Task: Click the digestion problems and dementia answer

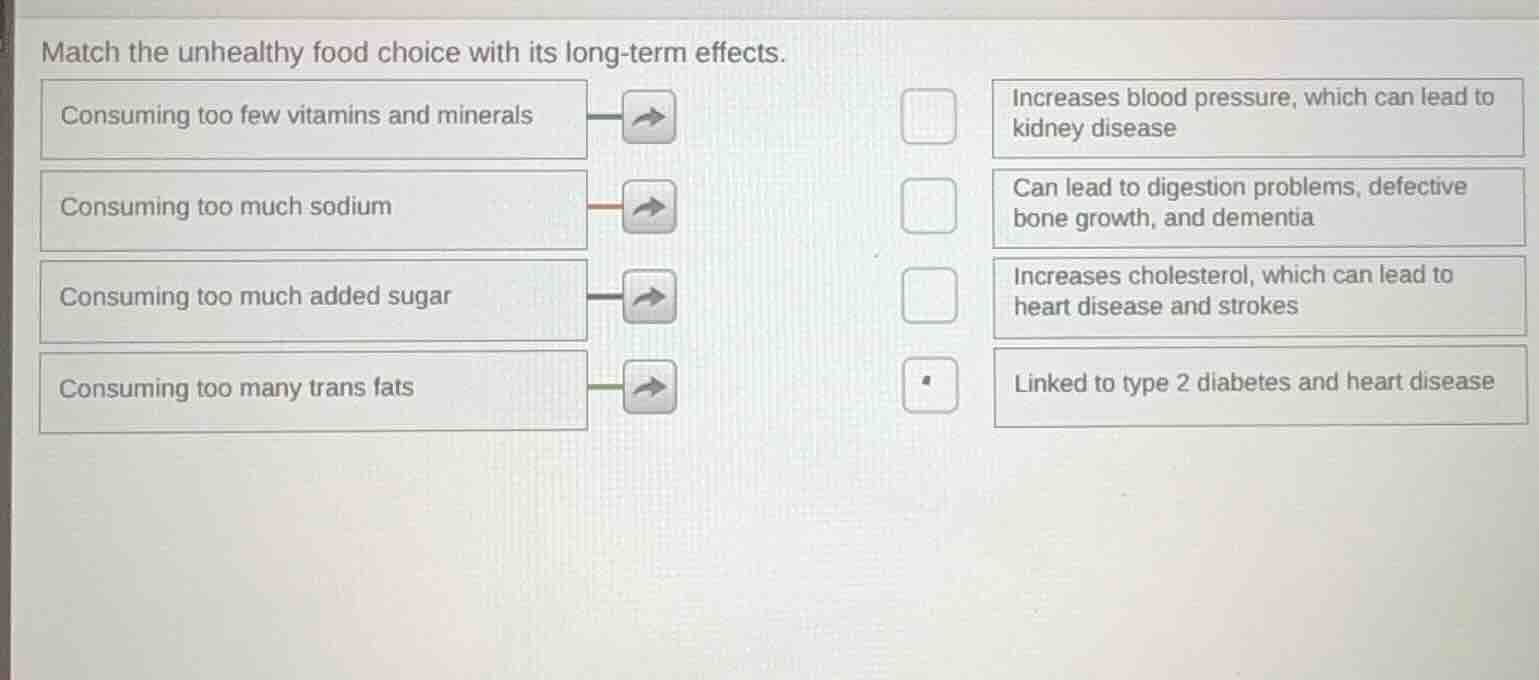Action: point(1257,205)
